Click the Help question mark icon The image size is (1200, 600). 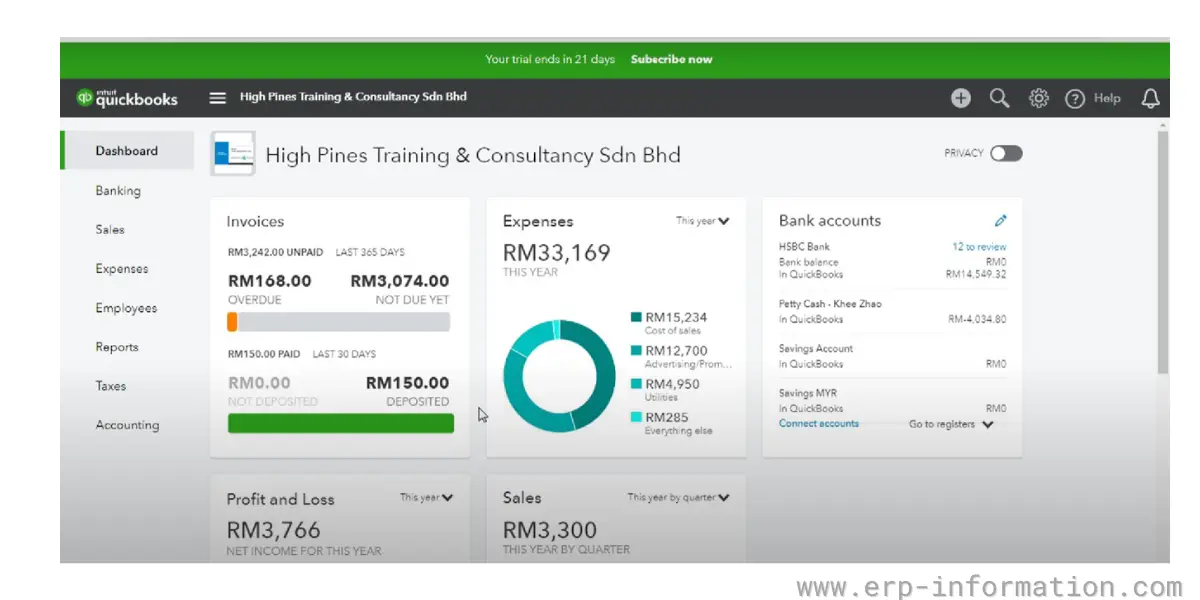pos(1075,99)
